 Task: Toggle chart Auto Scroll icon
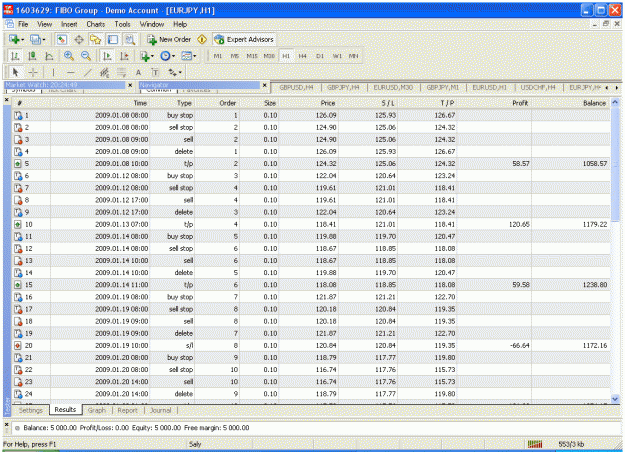(107, 56)
